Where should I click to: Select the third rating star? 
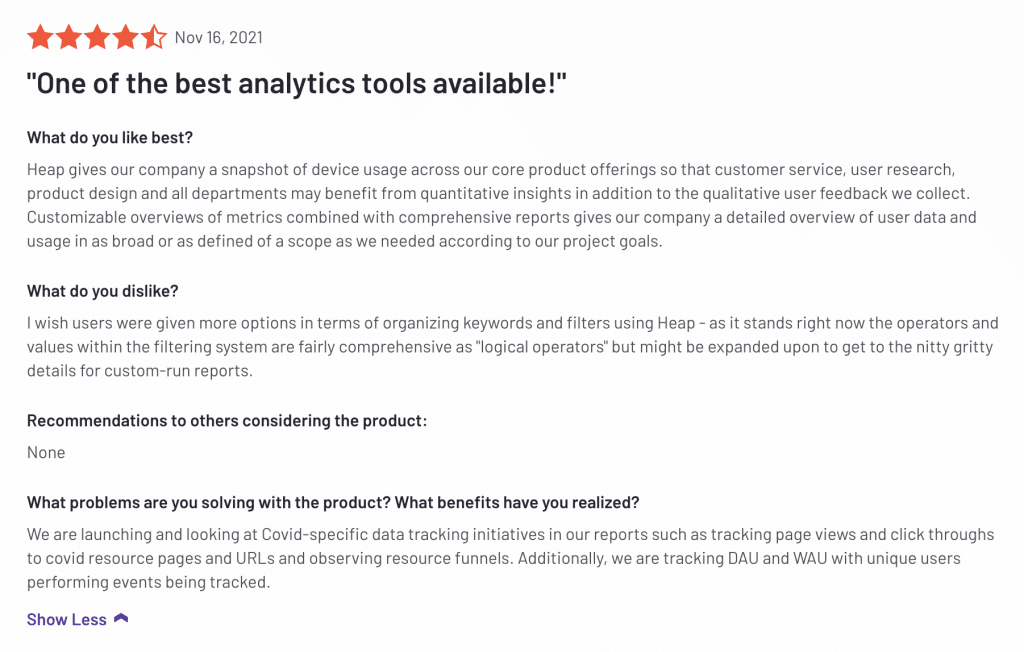tap(97, 38)
